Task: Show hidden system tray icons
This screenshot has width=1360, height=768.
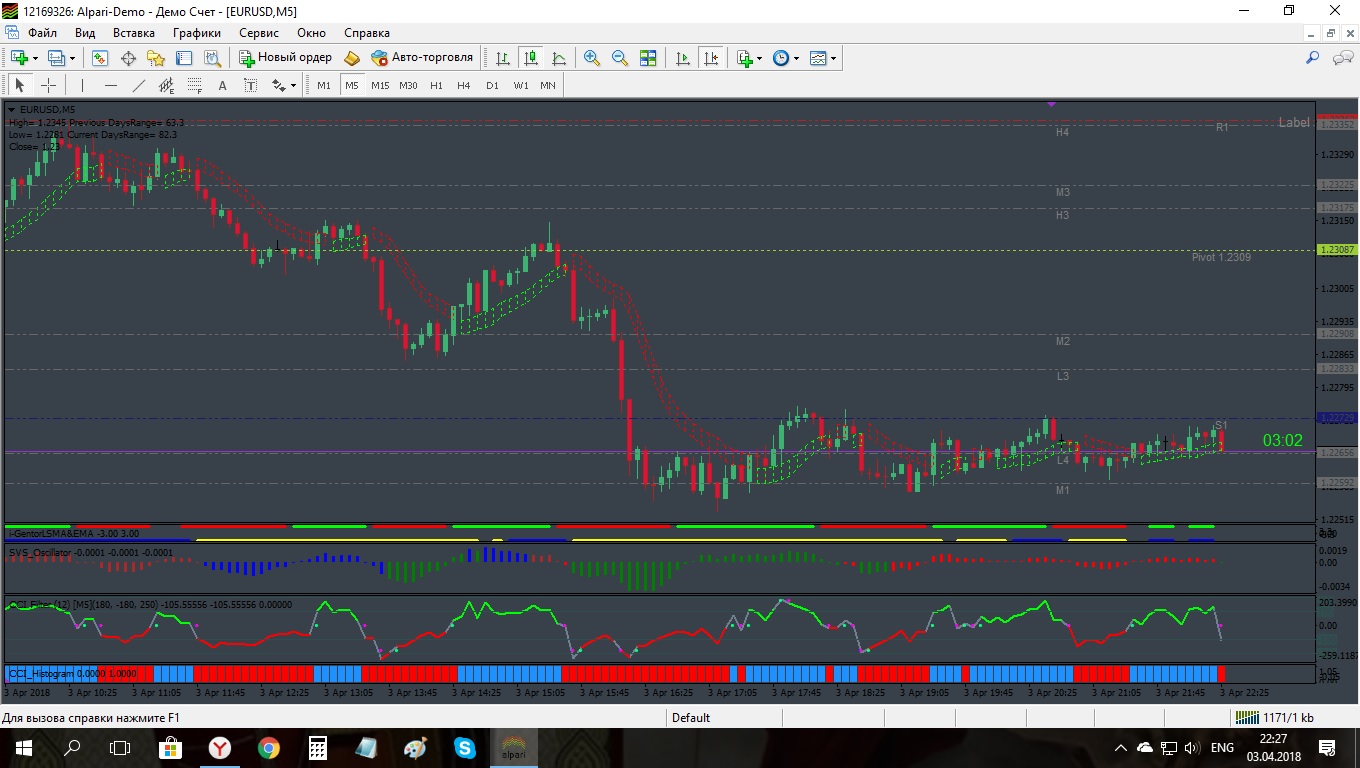Action: click(1120, 747)
